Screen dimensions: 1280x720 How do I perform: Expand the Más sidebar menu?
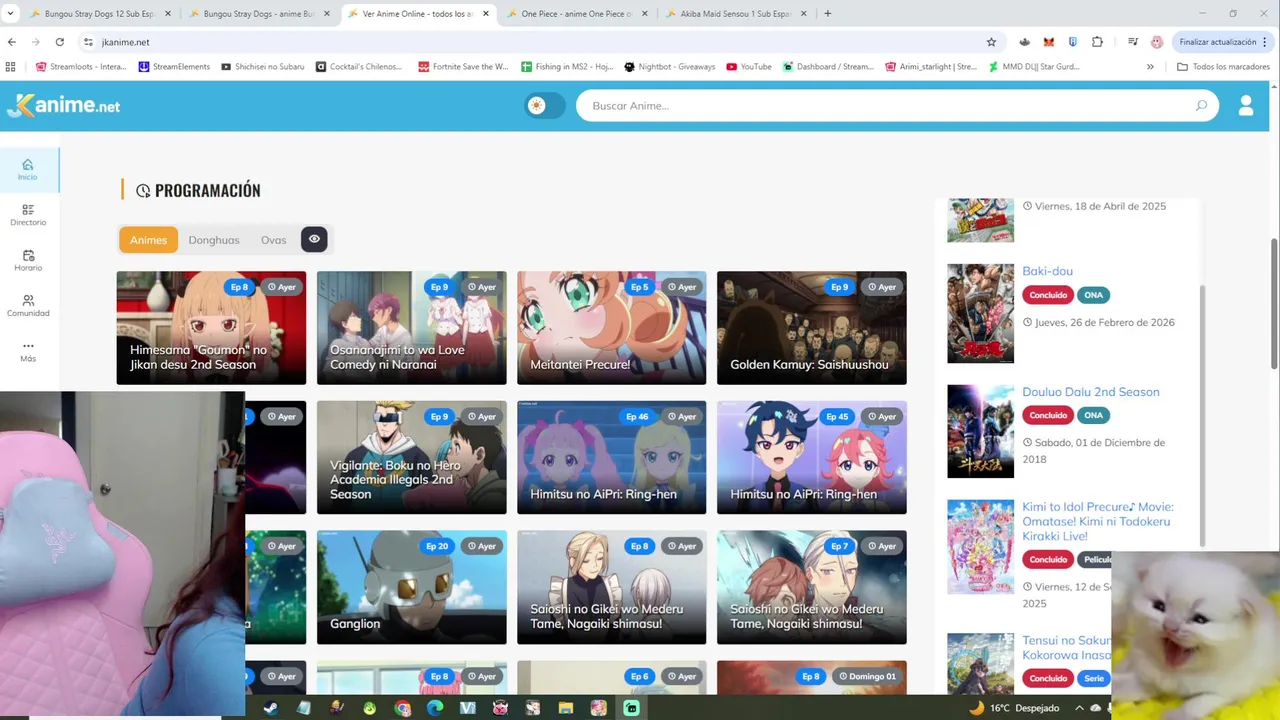click(x=28, y=351)
